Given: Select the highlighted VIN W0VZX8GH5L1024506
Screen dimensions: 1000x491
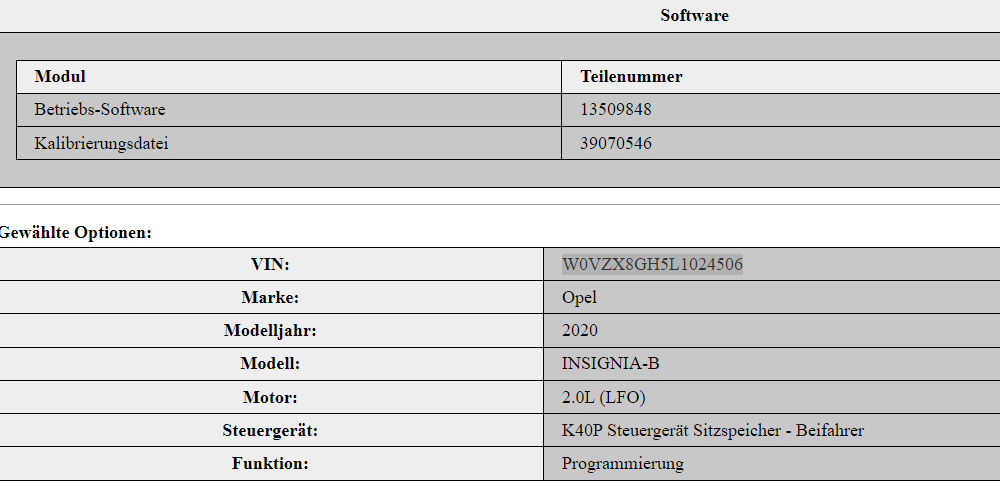Looking at the screenshot, I should 652,264.
